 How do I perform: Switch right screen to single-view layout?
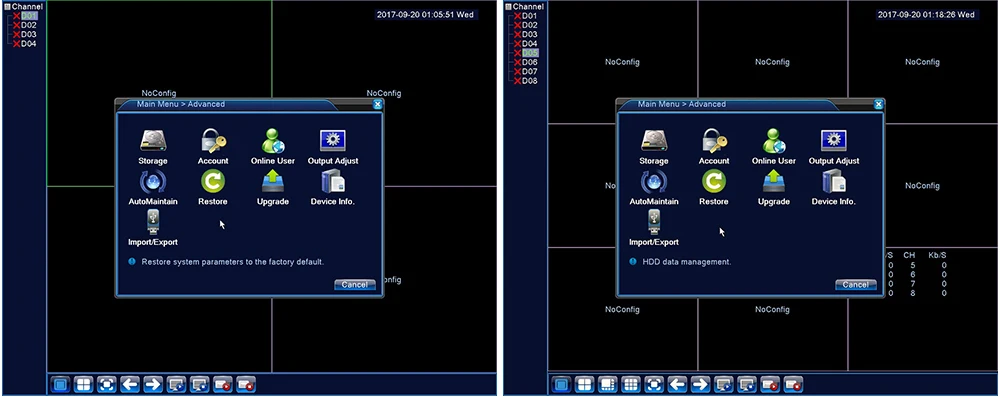pyautogui.click(x=561, y=384)
